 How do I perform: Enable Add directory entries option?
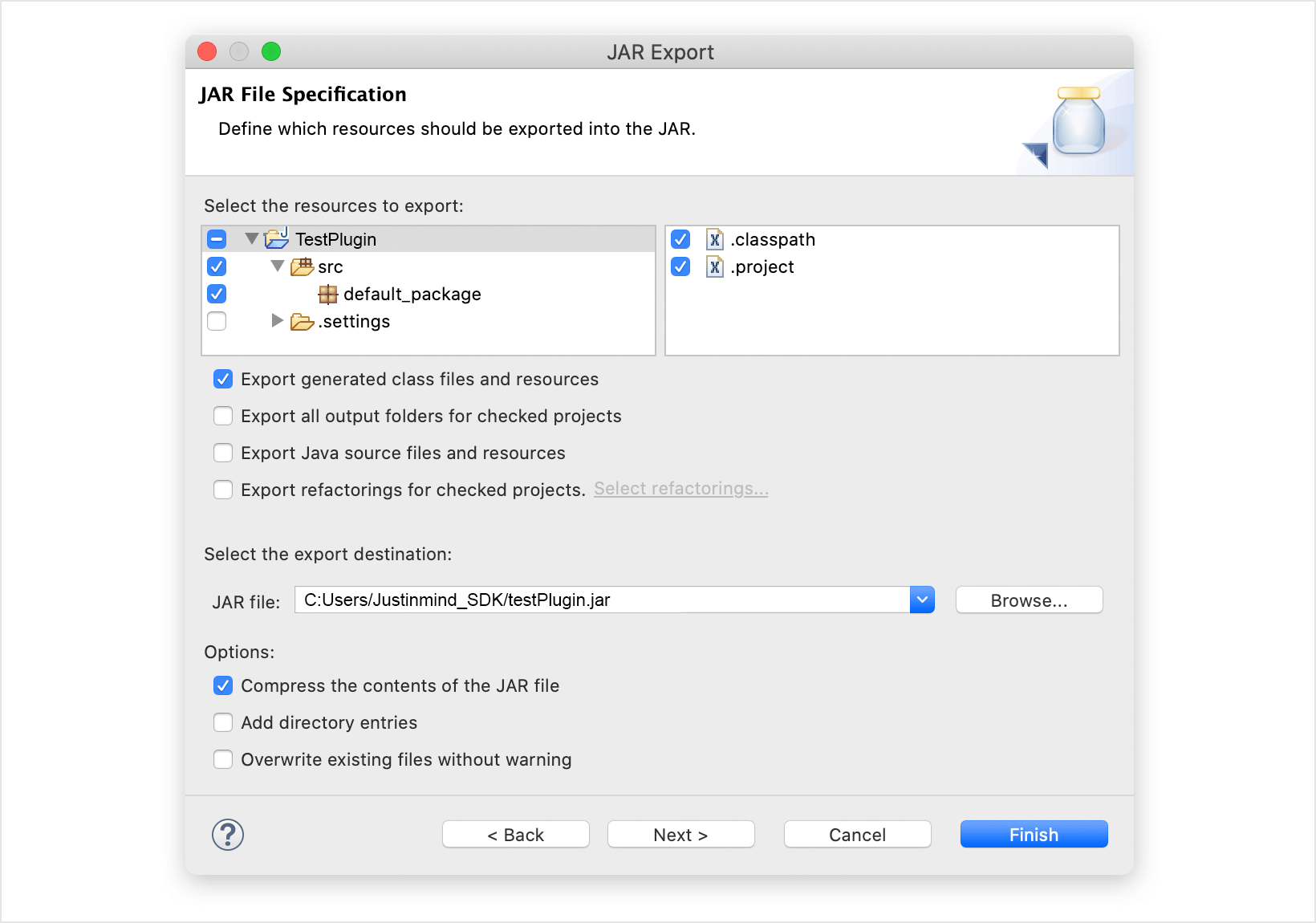click(x=223, y=722)
